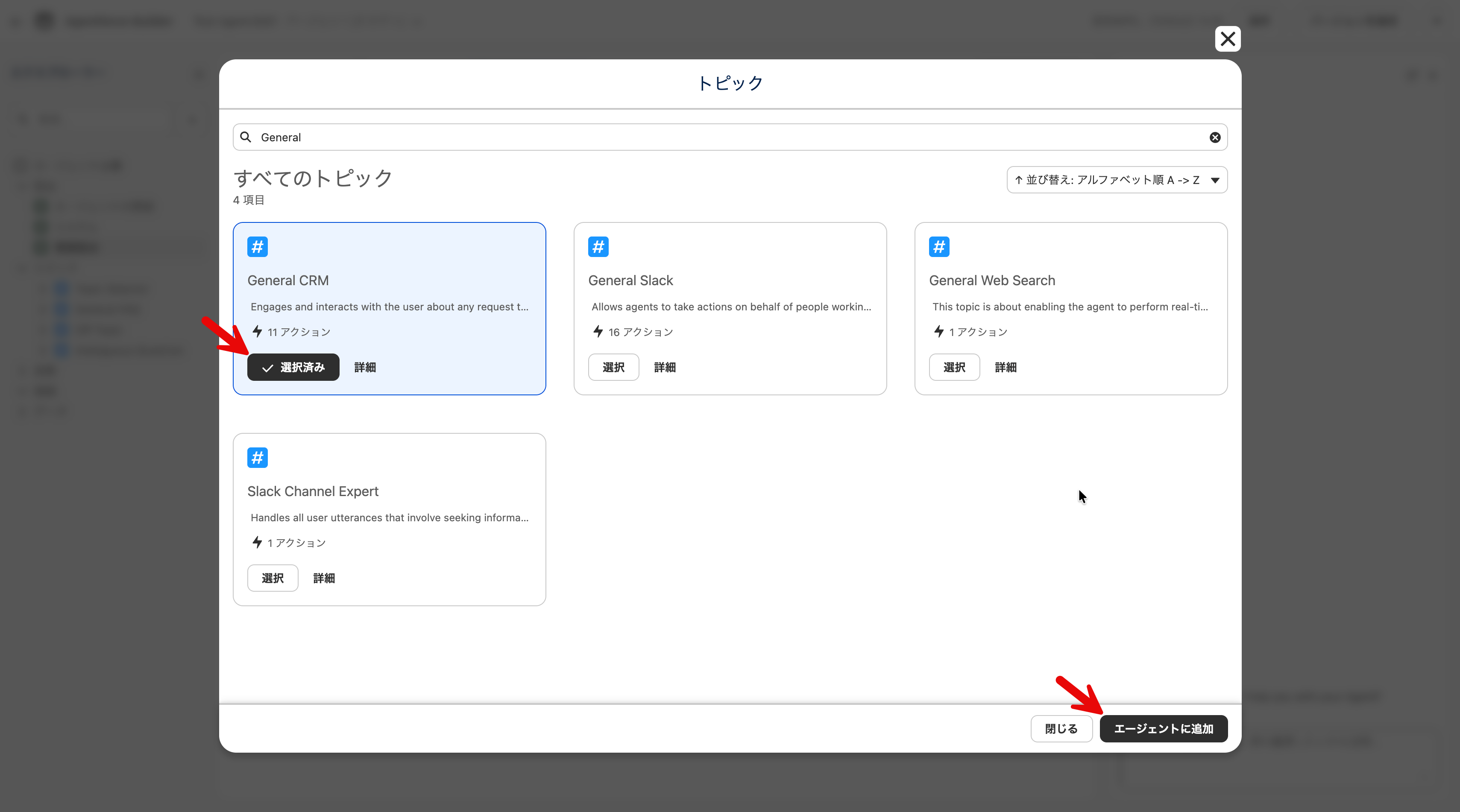1460x812 pixels.
Task: Click the General CRM hashtag topic icon
Action: coord(257,247)
